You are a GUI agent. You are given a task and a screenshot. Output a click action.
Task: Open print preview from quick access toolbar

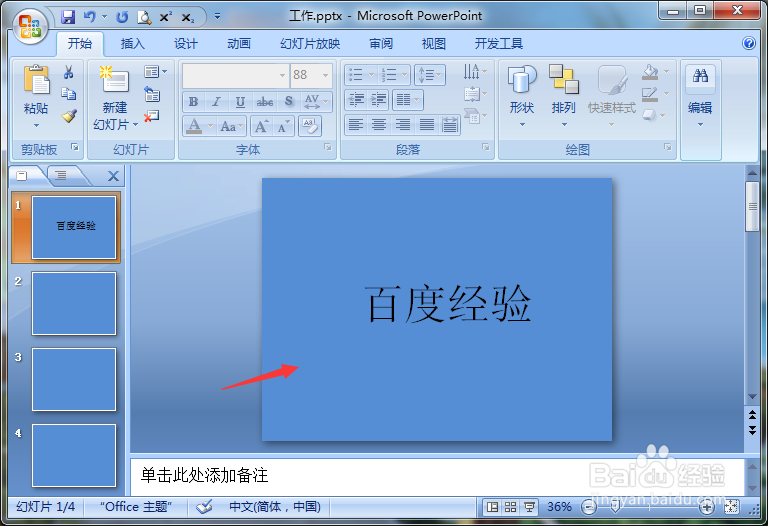coord(144,18)
